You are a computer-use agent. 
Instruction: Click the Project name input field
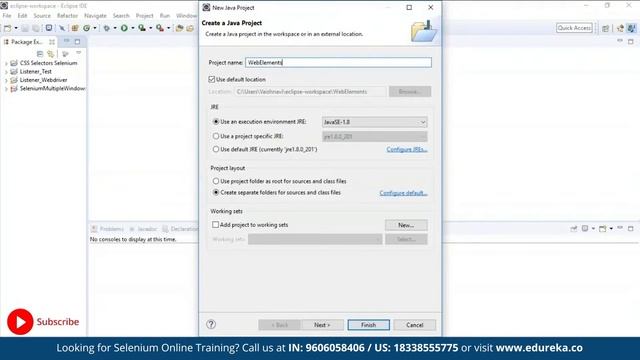coord(338,62)
